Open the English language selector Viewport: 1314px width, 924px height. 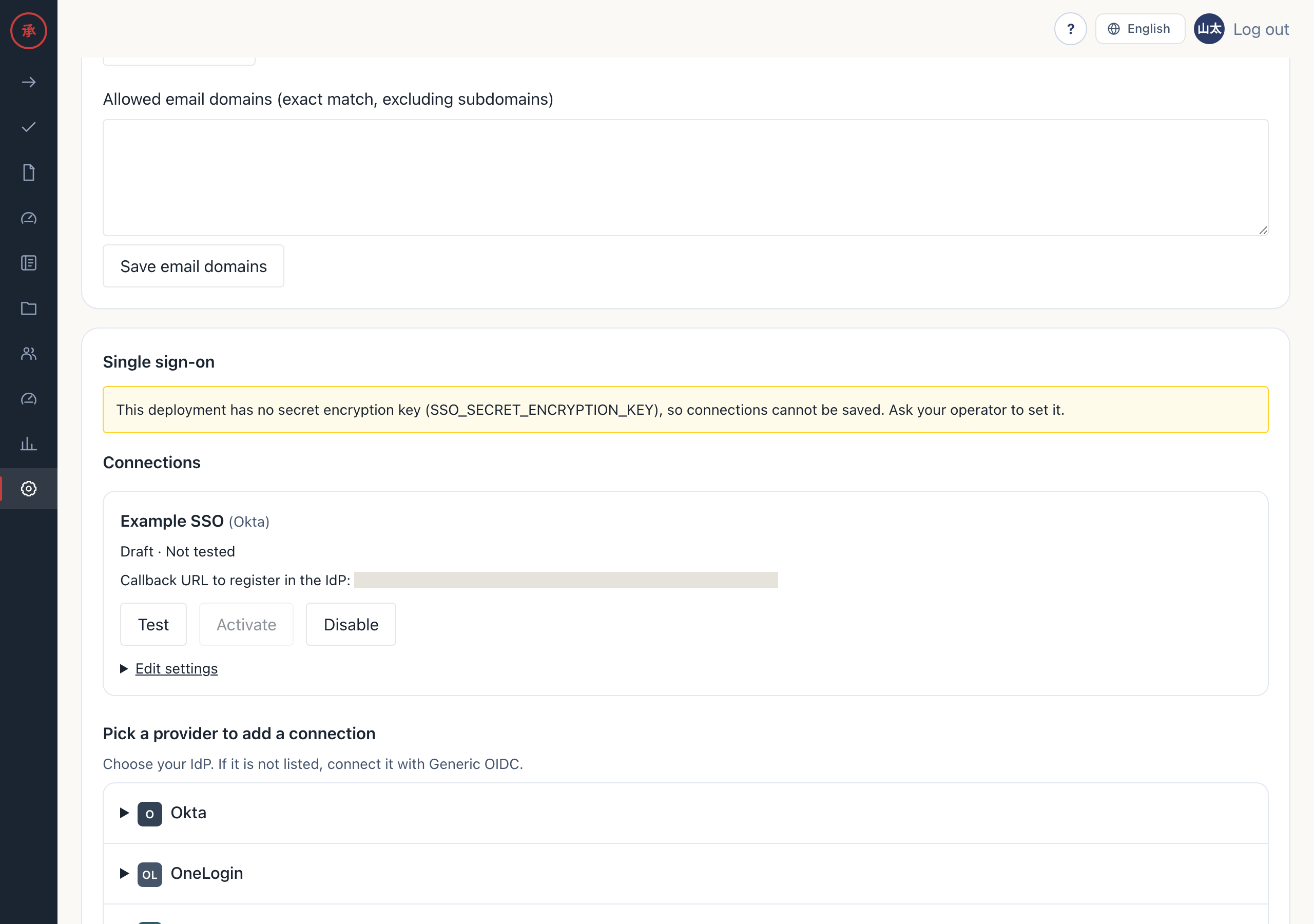[1139, 29]
